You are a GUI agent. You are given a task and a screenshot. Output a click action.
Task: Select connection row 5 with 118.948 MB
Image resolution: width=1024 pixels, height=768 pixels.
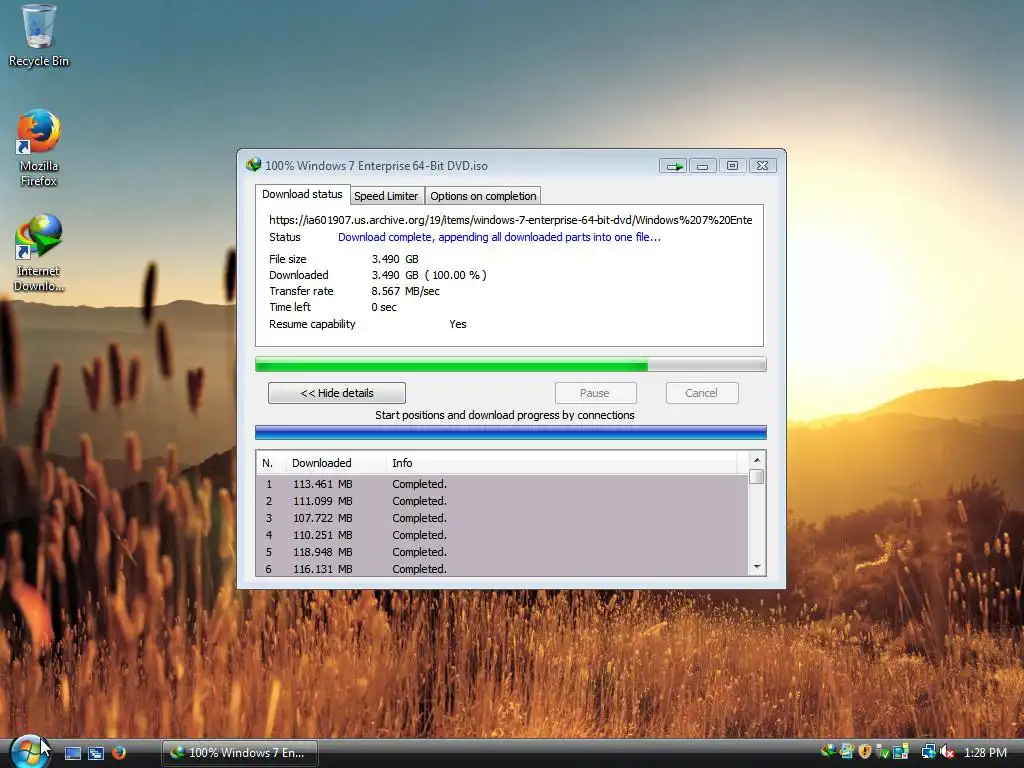coord(502,552)
